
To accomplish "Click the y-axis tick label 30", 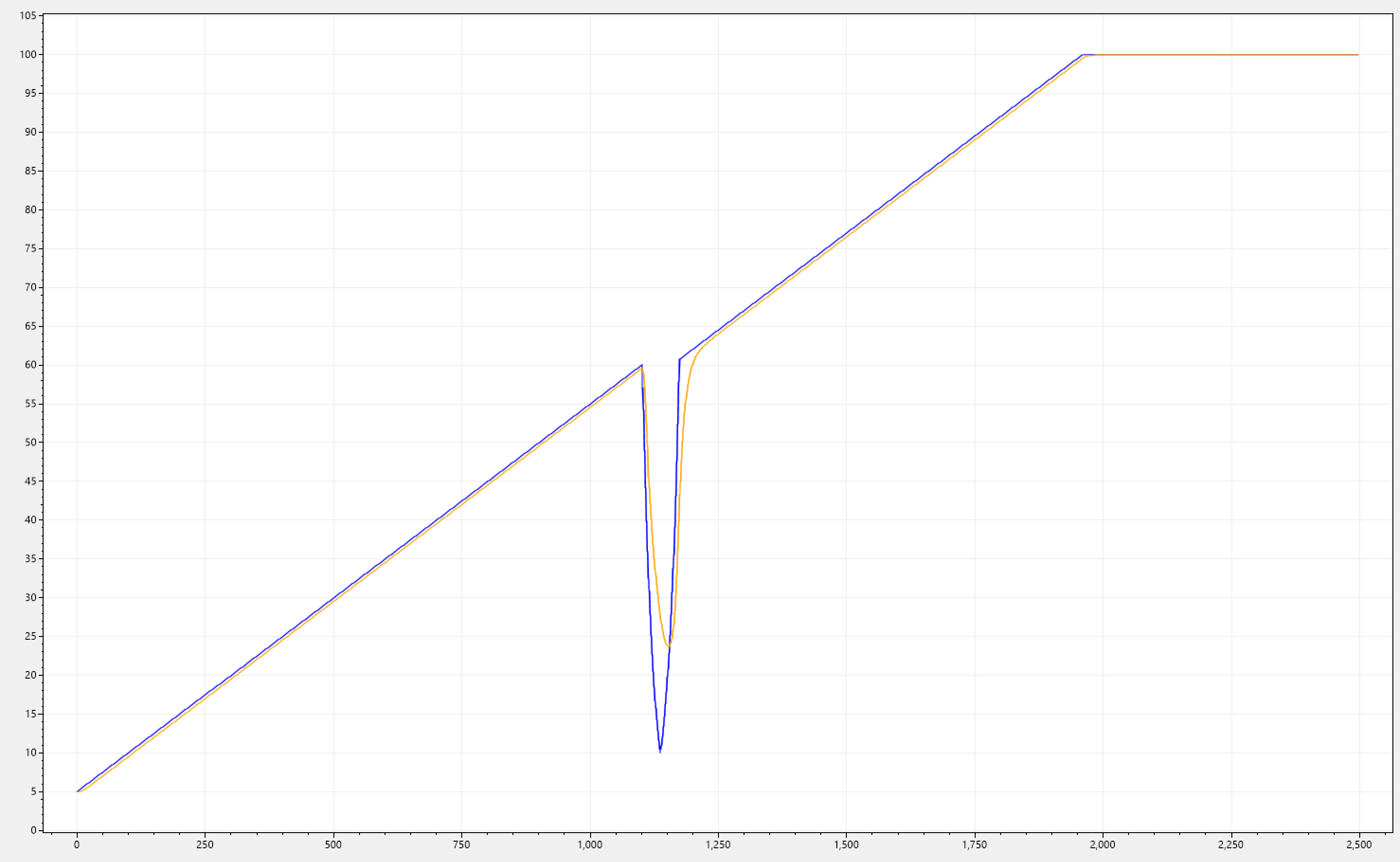I will coord(30,597).
